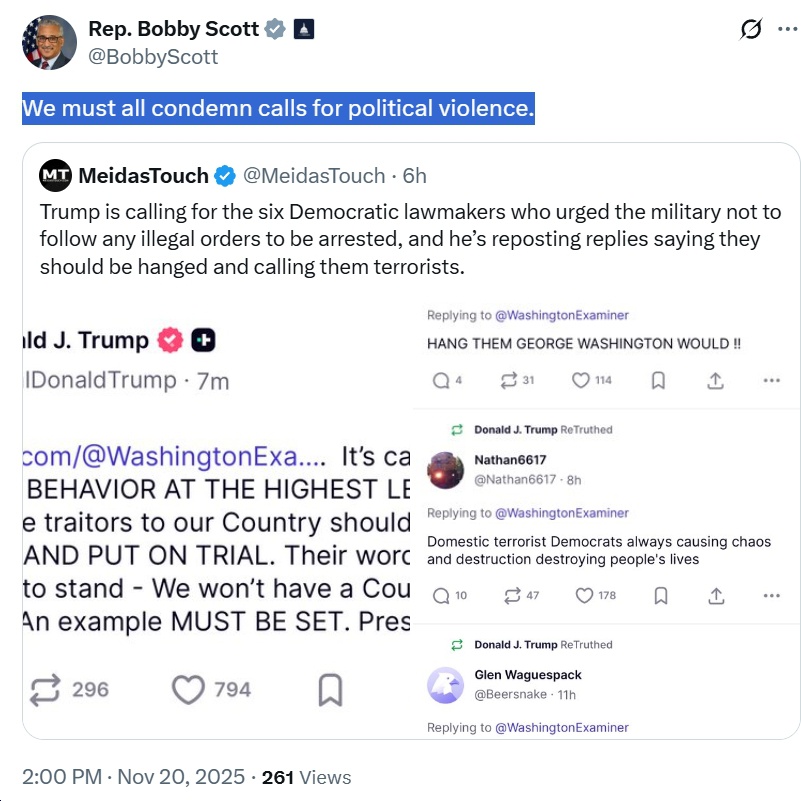The image size is (801, 801).
Task: Click the verified badge beside Rep. Bobby Scott
Action: tap(275, 30)
